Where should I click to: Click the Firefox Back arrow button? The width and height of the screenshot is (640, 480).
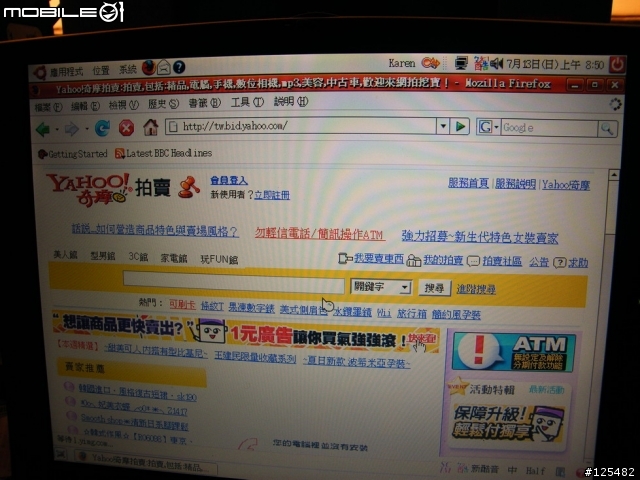pos(42,129)
